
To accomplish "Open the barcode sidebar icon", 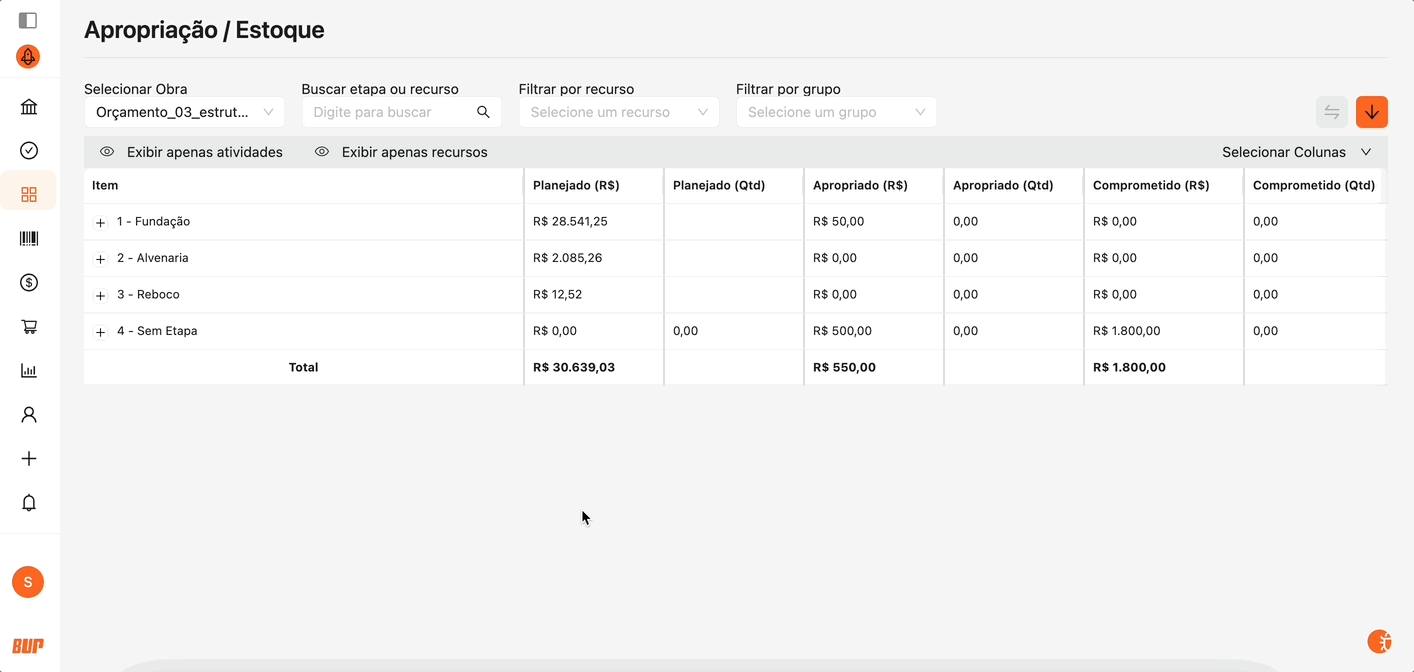I will [x=29, y=238].
